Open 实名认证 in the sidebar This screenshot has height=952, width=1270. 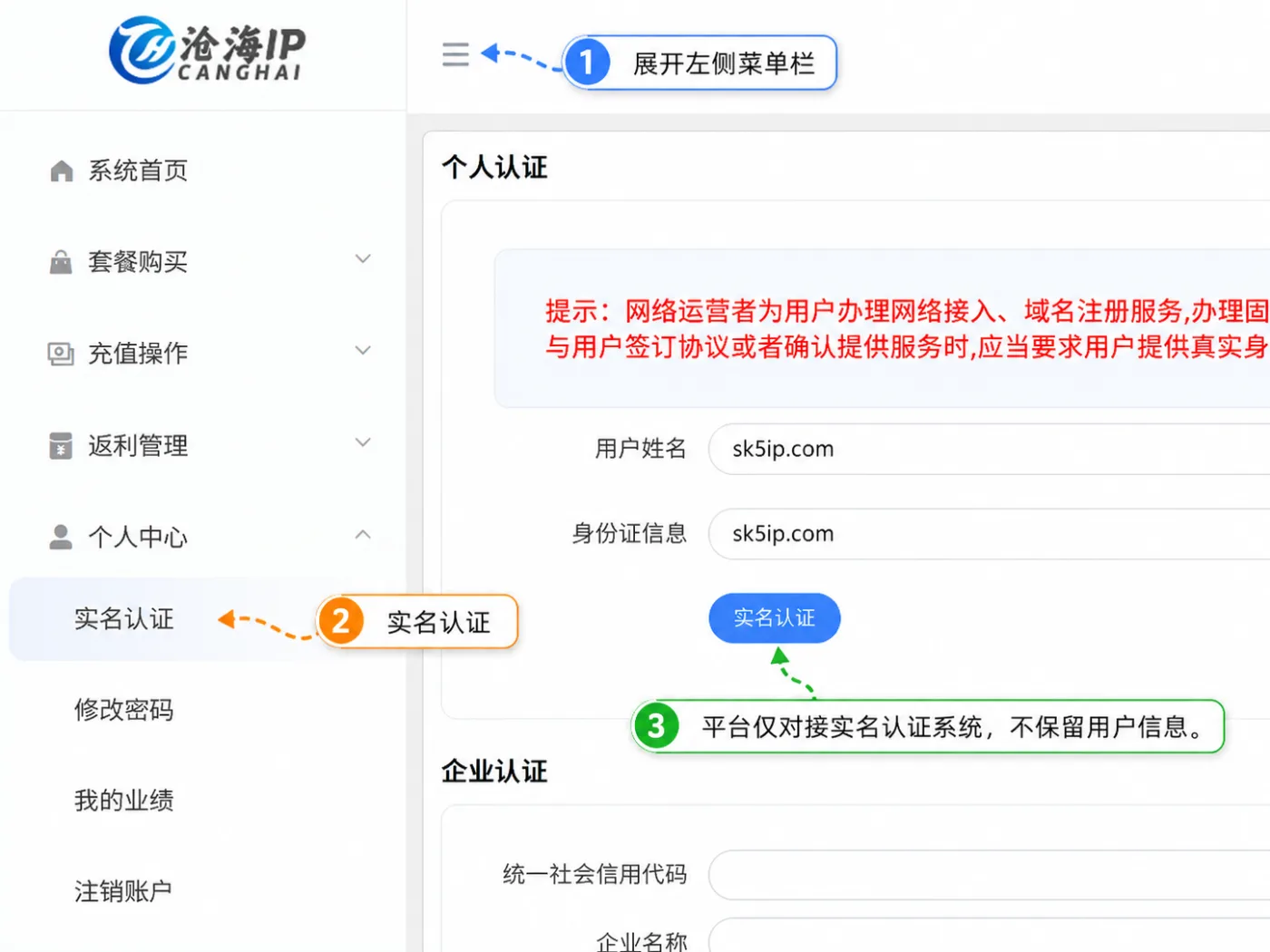(x=123, y=619)
